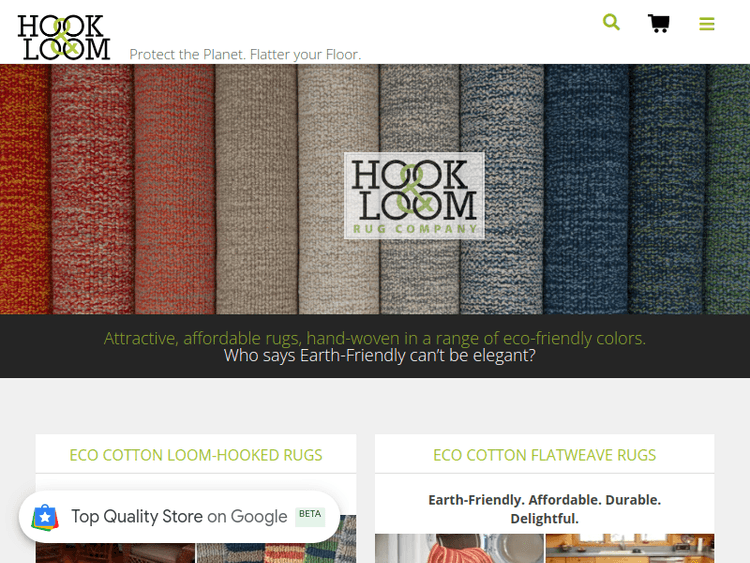Image resolution: width=750 pixels, height=563 pixels.
Task: Click the 'Protect the Planet' tagline
Action: tap(245, 55)
